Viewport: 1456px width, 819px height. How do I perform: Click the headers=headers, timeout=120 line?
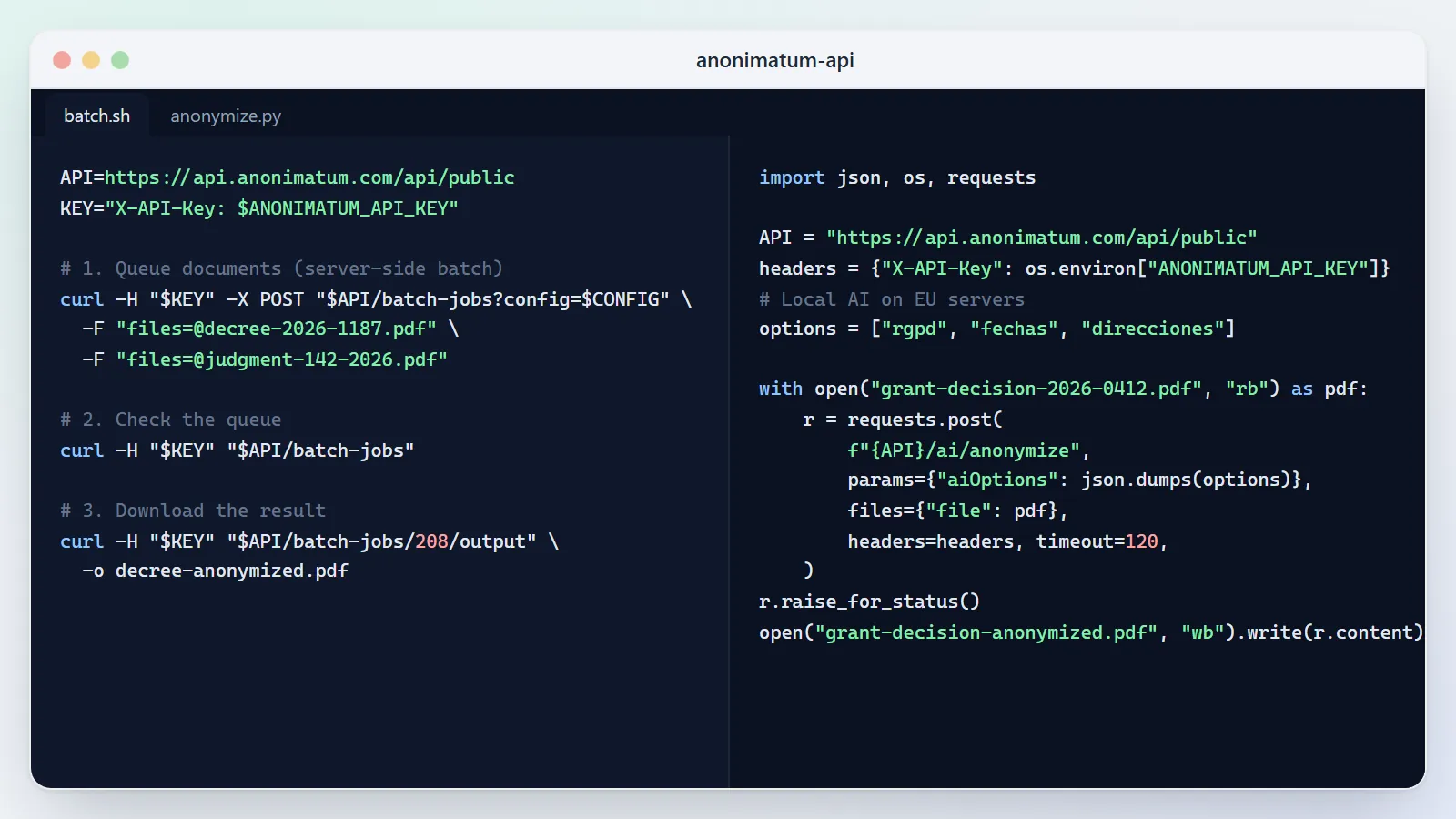pos(1008,541)
